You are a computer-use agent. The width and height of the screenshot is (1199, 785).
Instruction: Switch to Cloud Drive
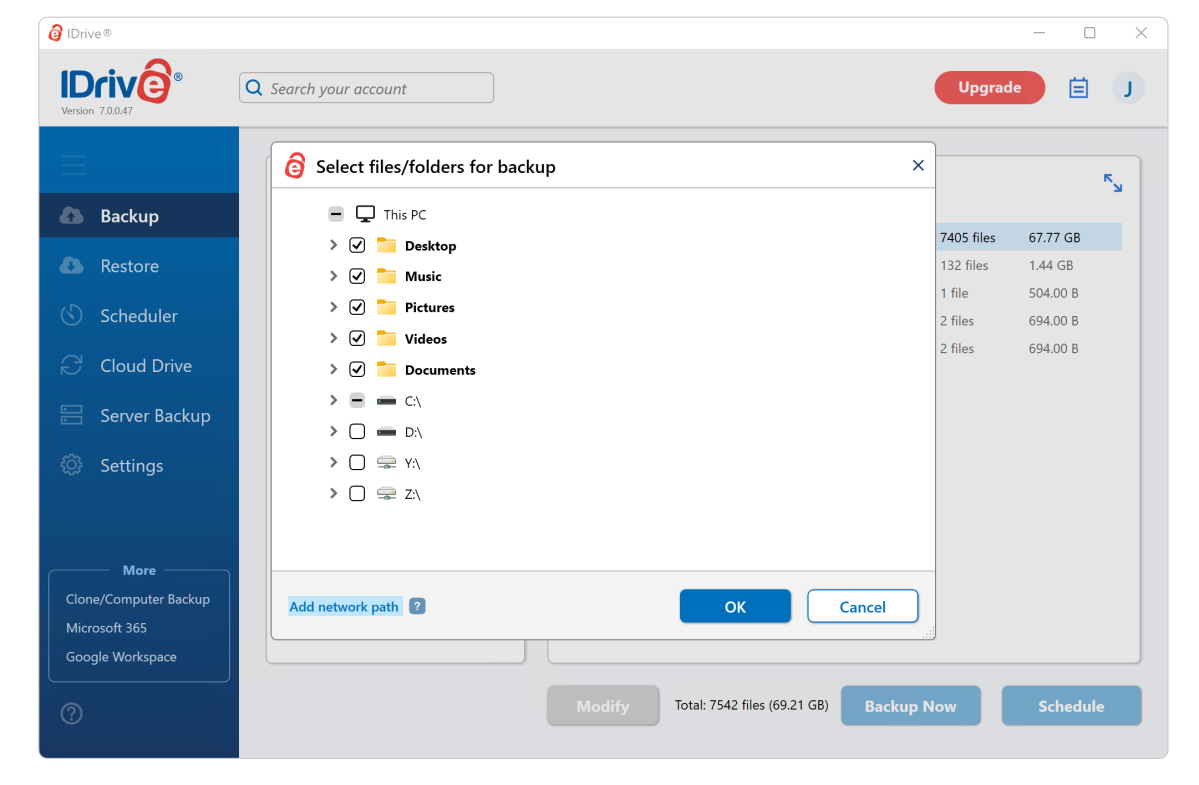click(146, 365)
